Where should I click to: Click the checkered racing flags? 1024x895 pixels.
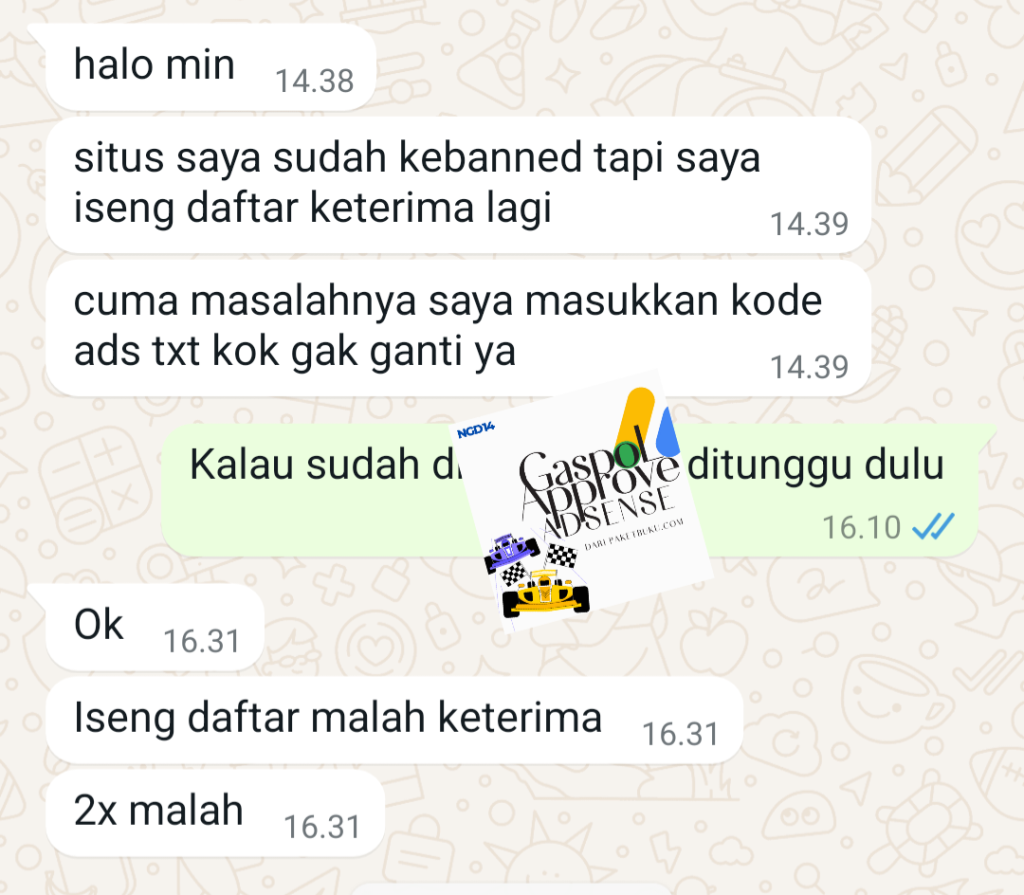click(x=539, y=564)
